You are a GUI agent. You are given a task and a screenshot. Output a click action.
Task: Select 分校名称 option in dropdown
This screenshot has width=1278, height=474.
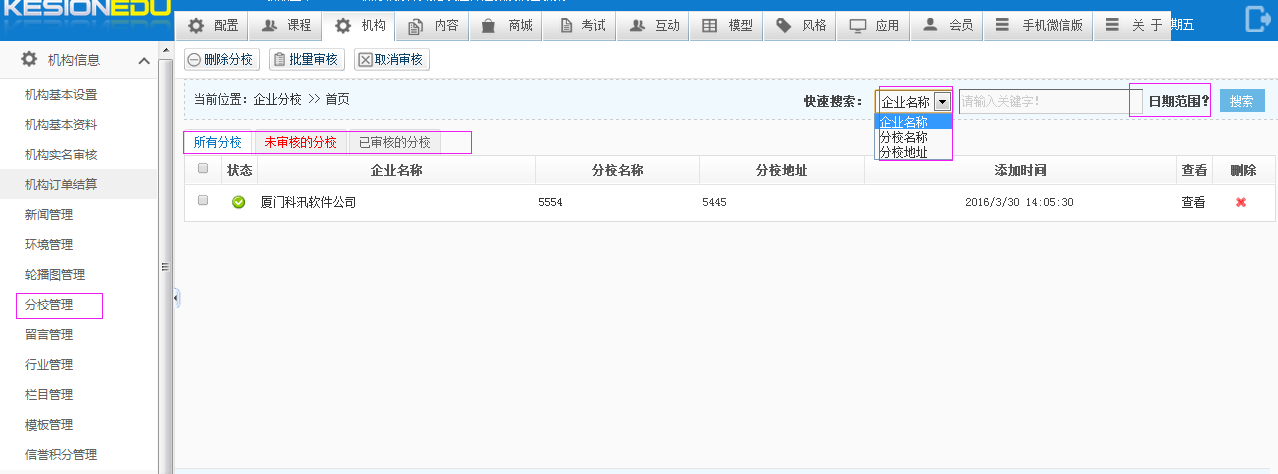point(903,137)
